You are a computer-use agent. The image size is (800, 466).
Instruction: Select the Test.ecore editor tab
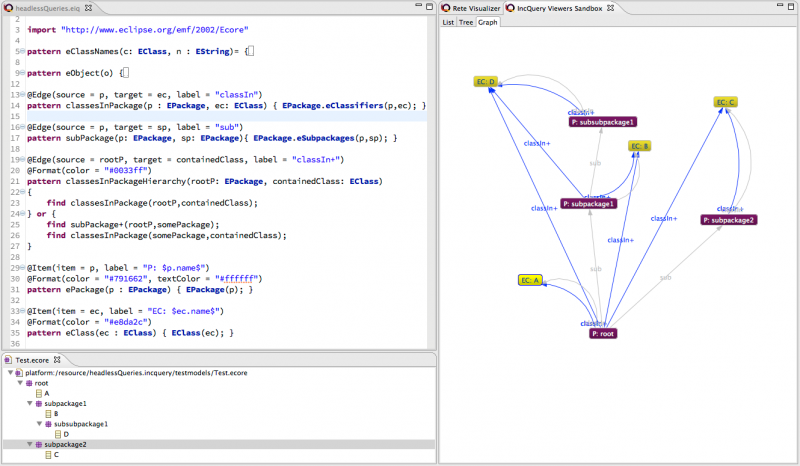point(33,360)
